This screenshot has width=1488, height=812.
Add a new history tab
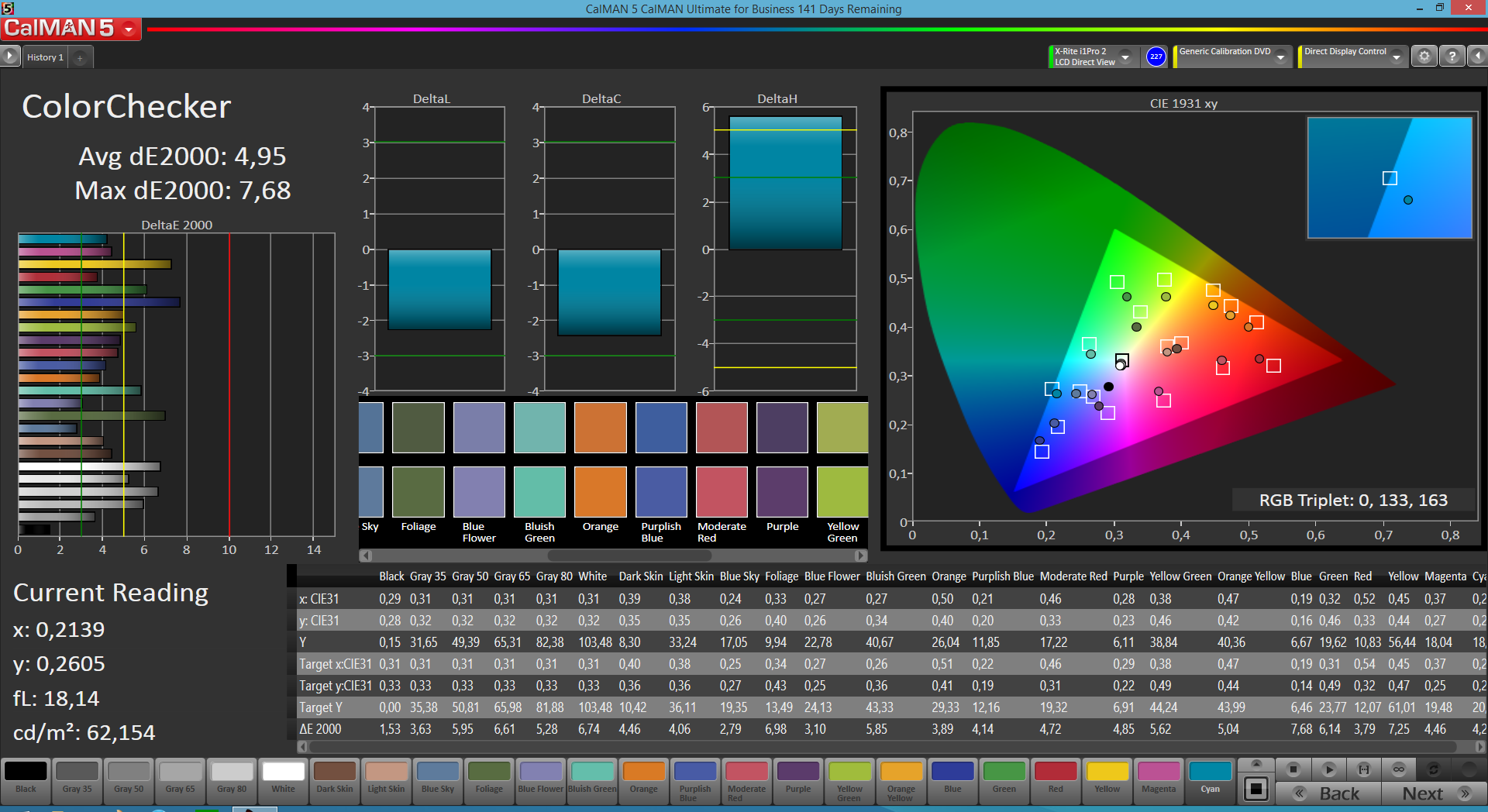[x=80, y=57]
